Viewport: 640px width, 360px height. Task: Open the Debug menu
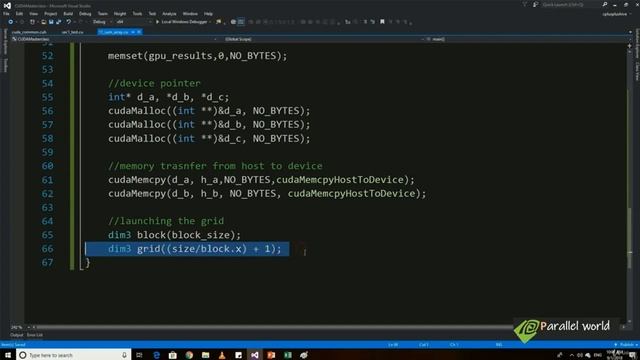[x=85, y=14]
